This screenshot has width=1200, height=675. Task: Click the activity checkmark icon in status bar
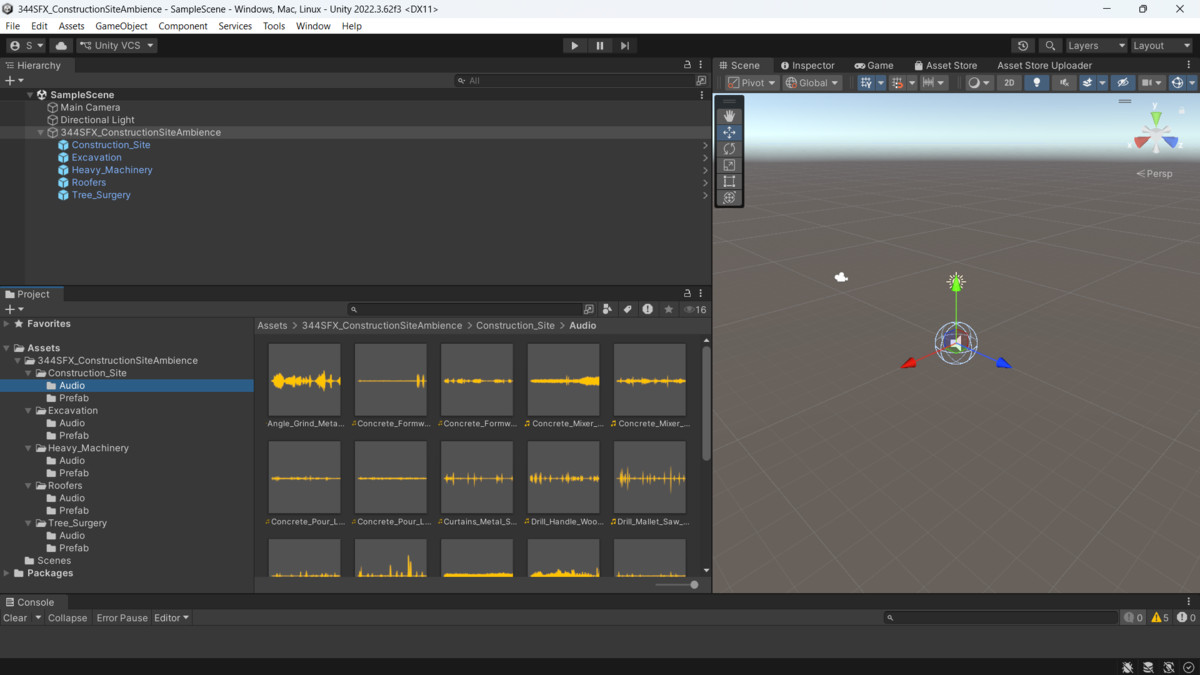[x=1188, y=667]
